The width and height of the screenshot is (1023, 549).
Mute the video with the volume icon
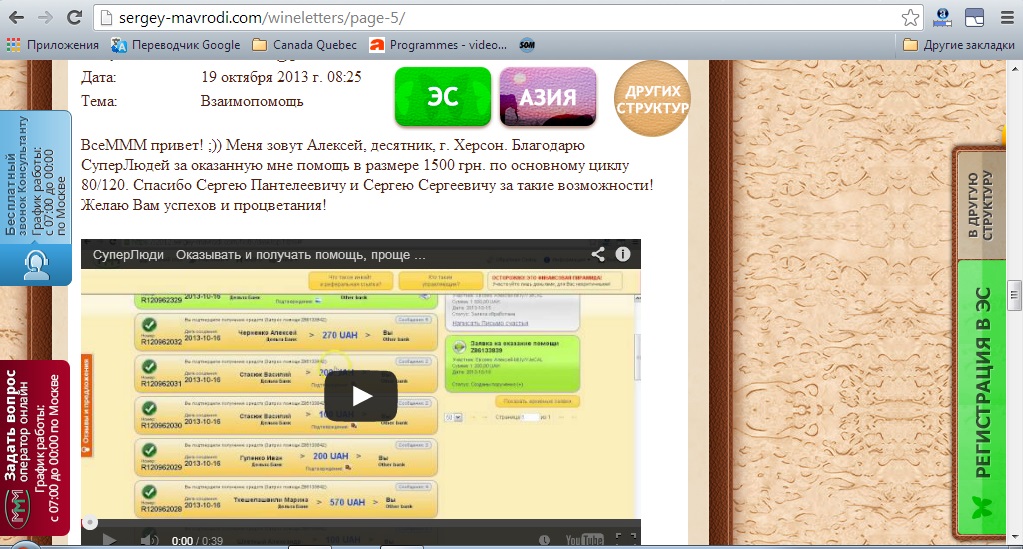click(x=149, y=540)
